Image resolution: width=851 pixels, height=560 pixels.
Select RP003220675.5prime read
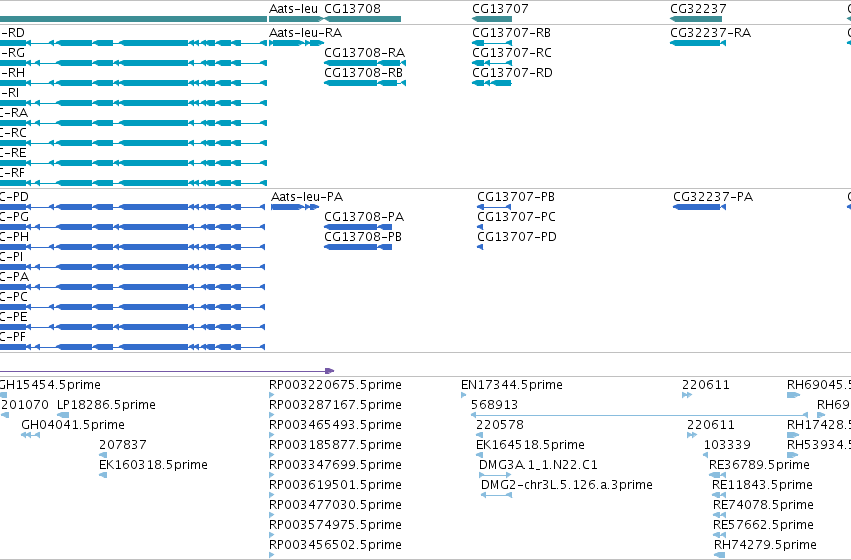pyautogui.click(x=271, y=395)
